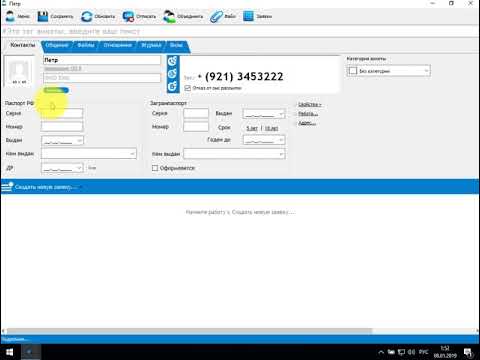Screen dimensions: 480x360
Task: Click the create new request list icon
Action: point(7,186)
